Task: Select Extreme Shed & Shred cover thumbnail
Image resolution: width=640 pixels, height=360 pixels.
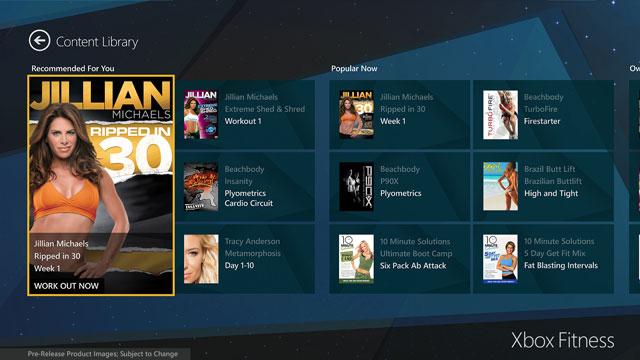Action: click(201, 115)
